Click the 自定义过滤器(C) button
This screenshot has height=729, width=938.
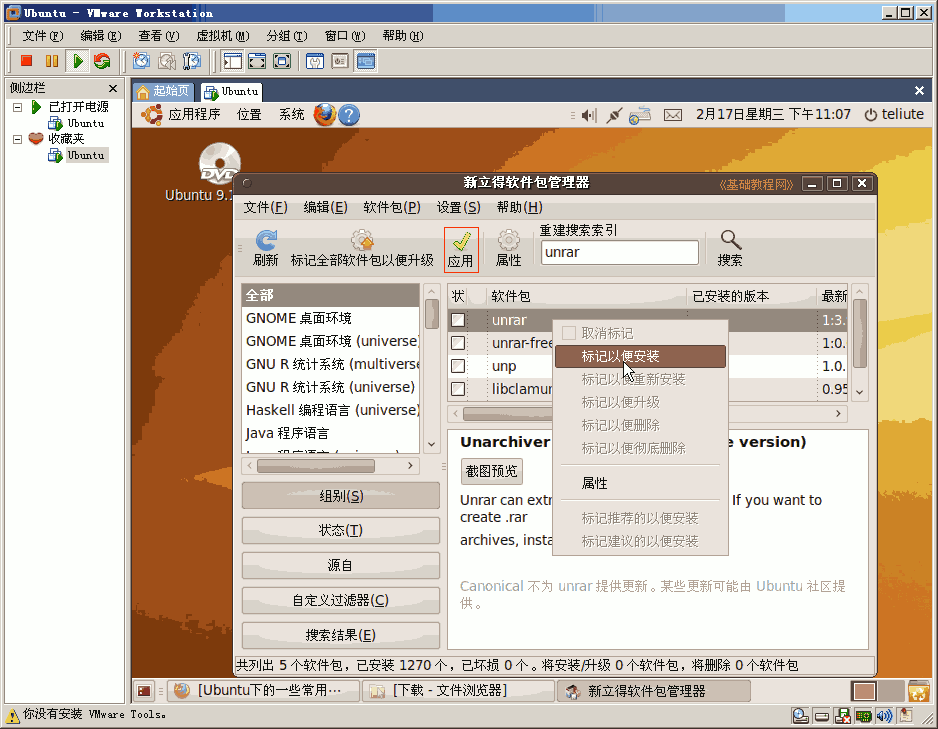[341, 600]
